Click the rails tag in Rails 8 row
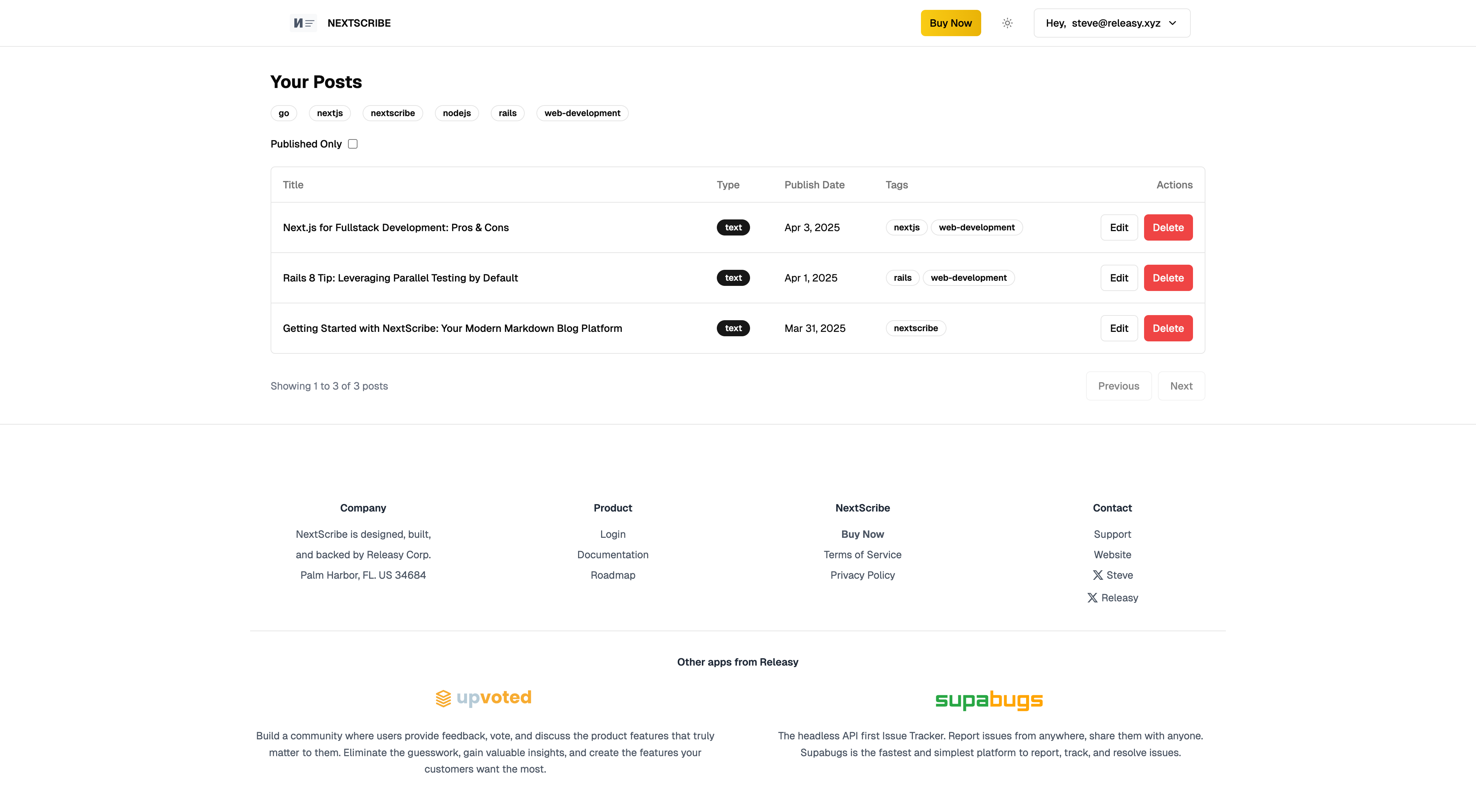 902,278
